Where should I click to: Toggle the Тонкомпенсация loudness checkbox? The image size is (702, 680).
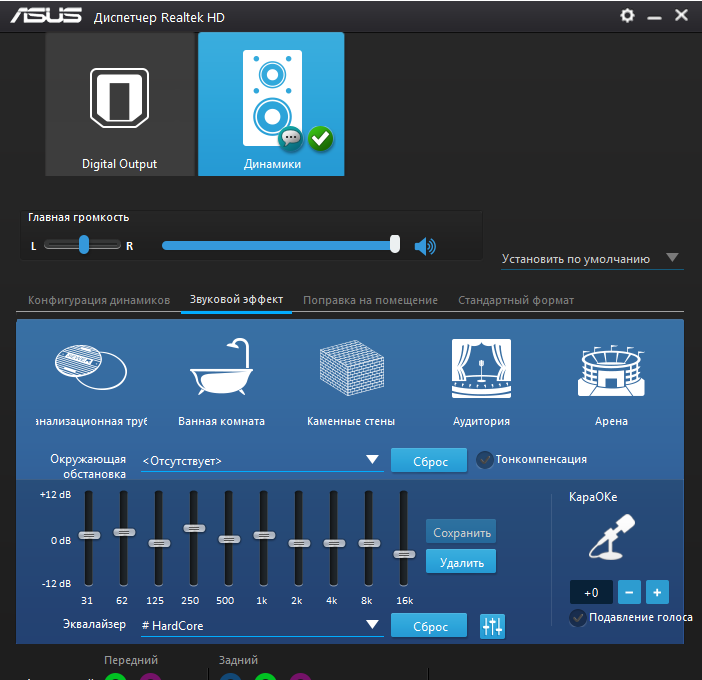pos(485,460)
